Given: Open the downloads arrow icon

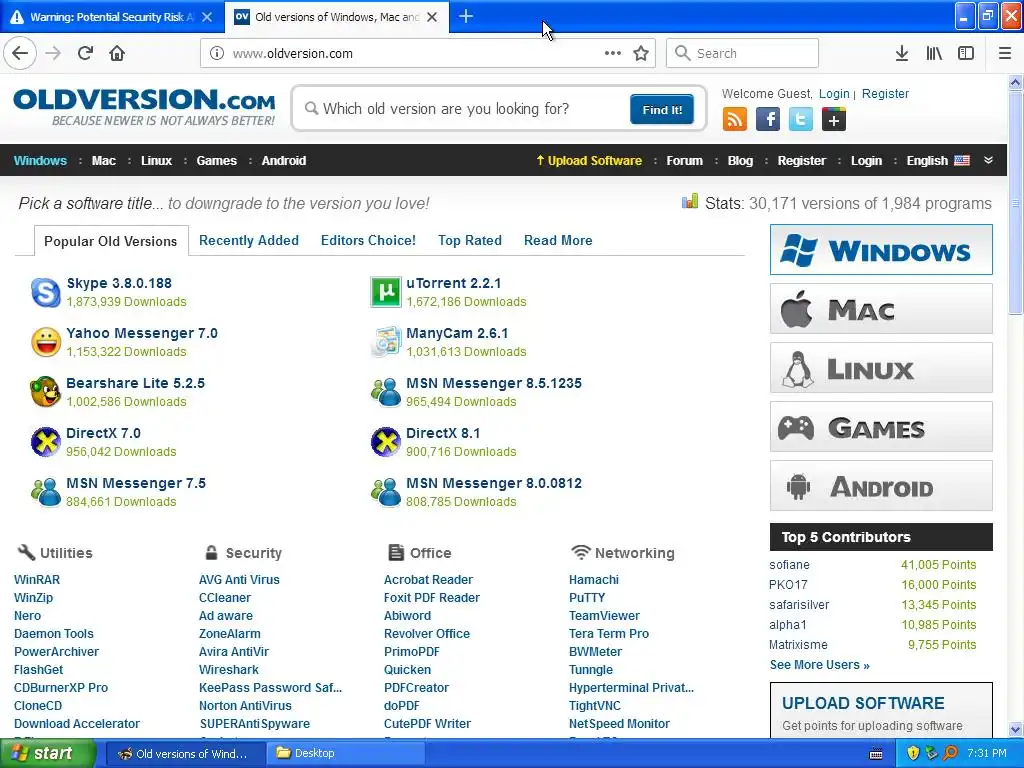Looking at the screenshot, I should (901, 53).
